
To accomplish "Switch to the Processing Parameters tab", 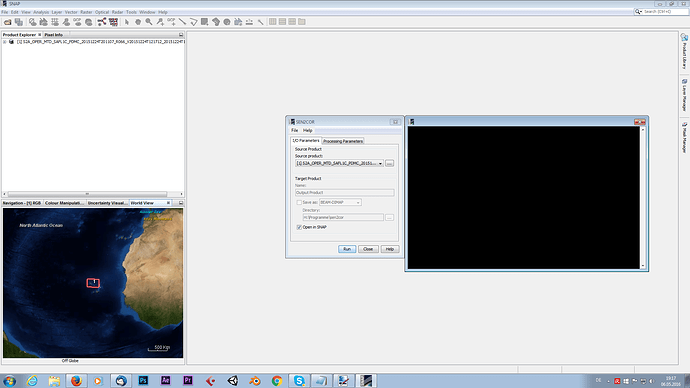I will 343,141.
